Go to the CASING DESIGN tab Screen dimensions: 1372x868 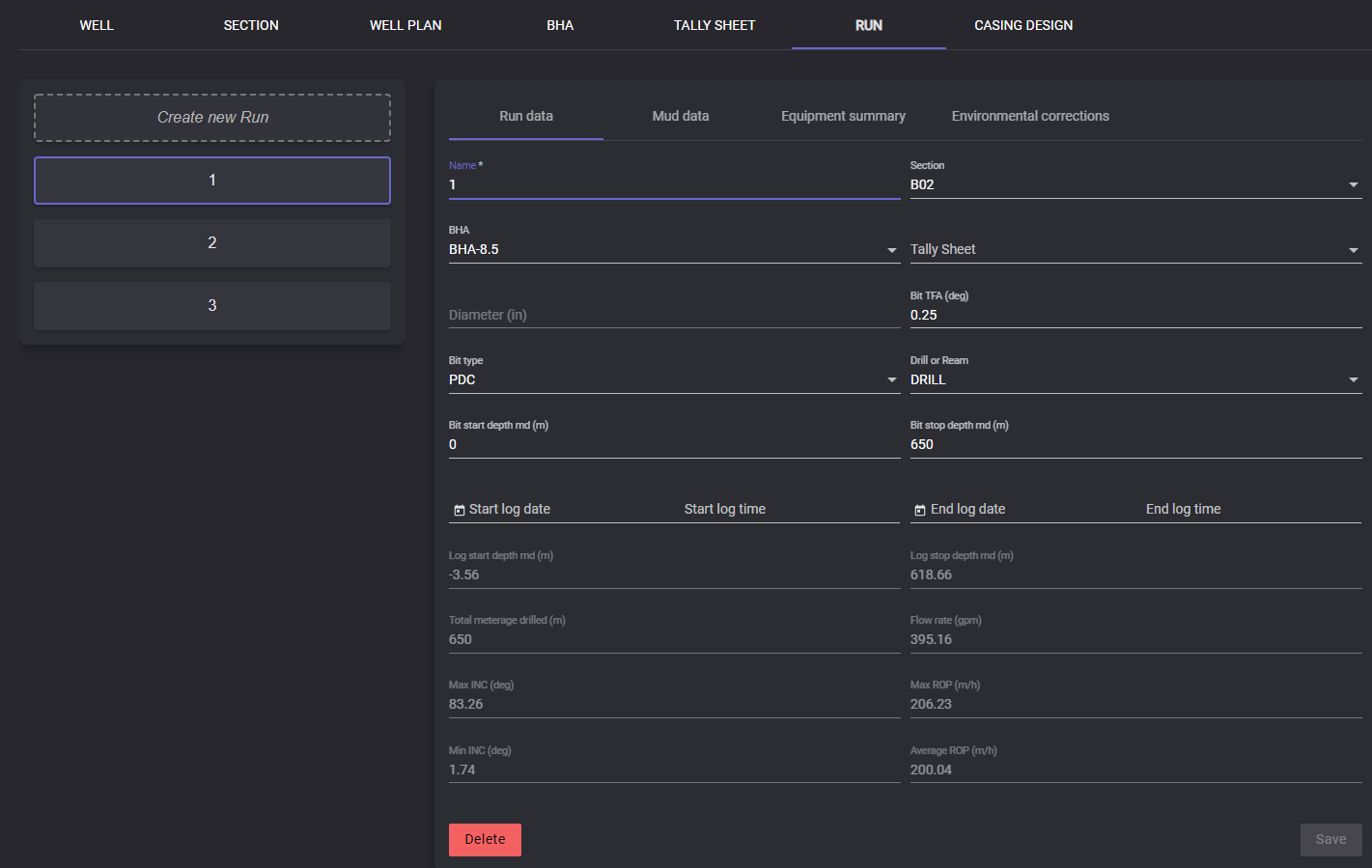tap(1022, 25)
